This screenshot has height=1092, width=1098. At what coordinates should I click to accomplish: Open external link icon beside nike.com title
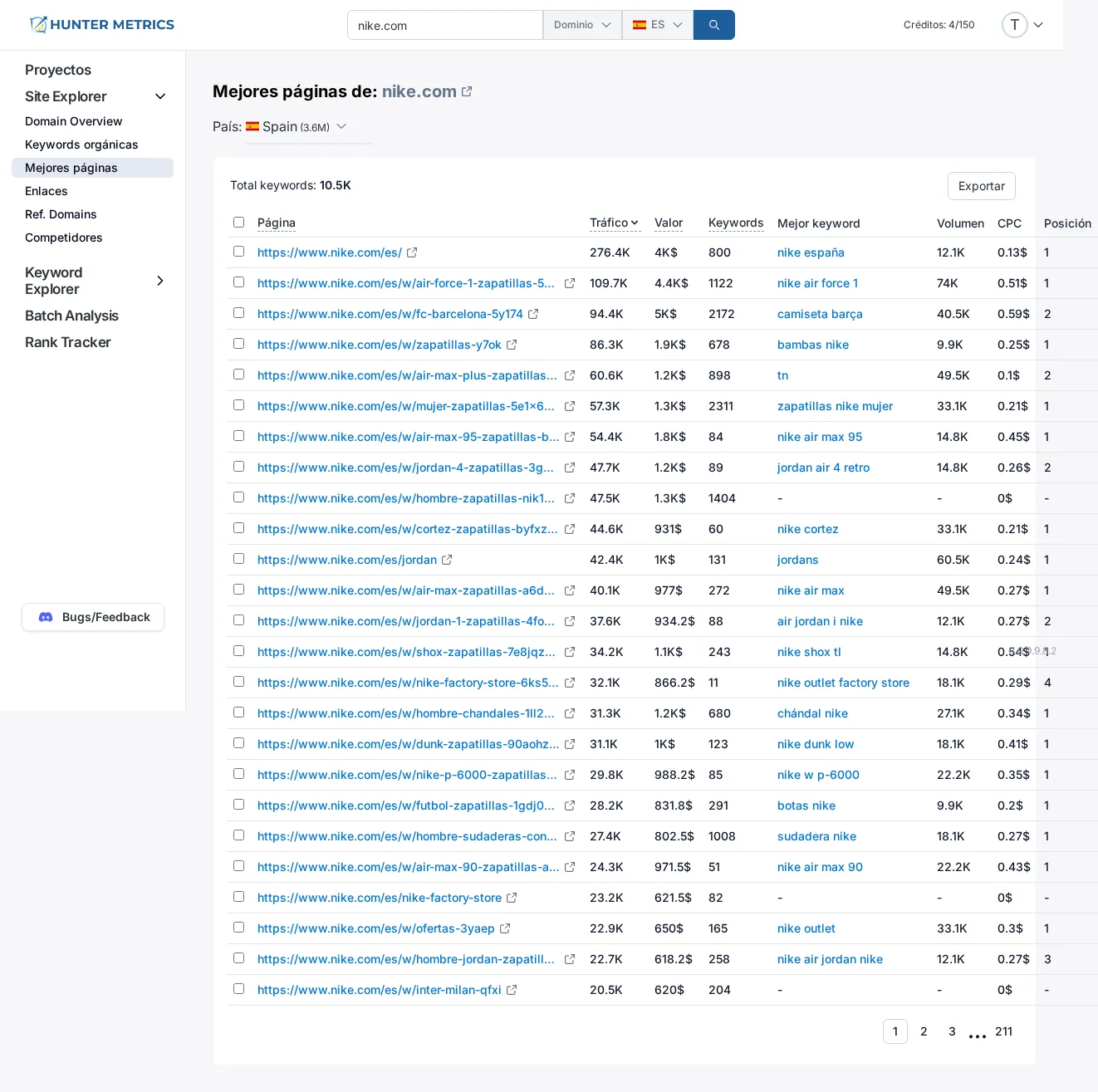(467, 91)
